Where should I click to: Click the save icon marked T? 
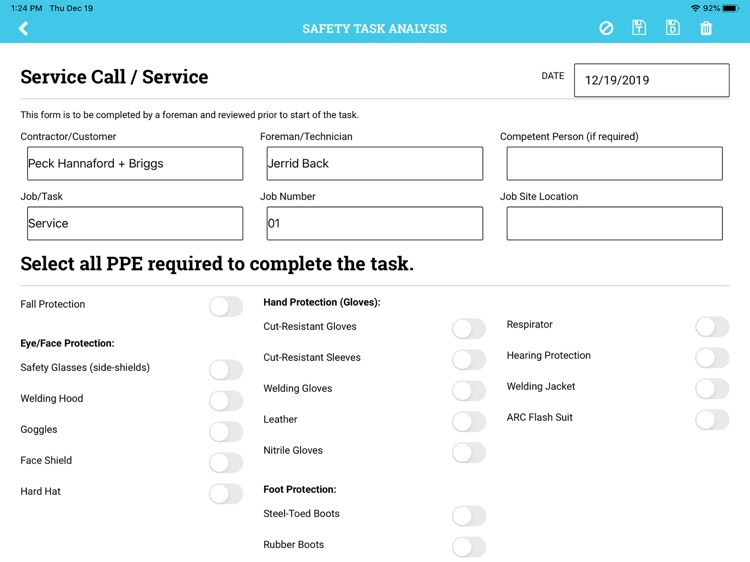640,28
